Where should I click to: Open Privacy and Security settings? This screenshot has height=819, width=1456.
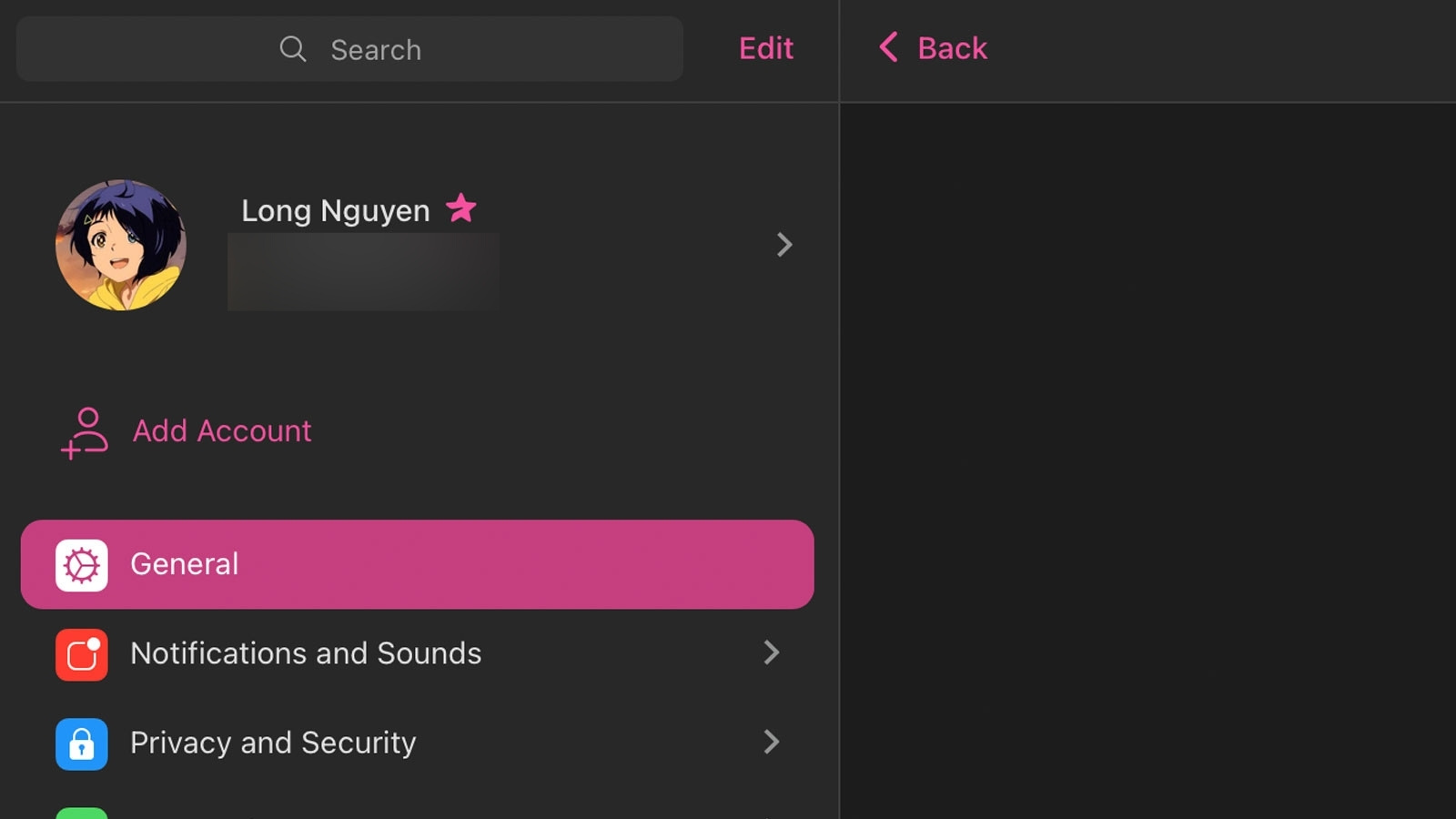(417, 743)
